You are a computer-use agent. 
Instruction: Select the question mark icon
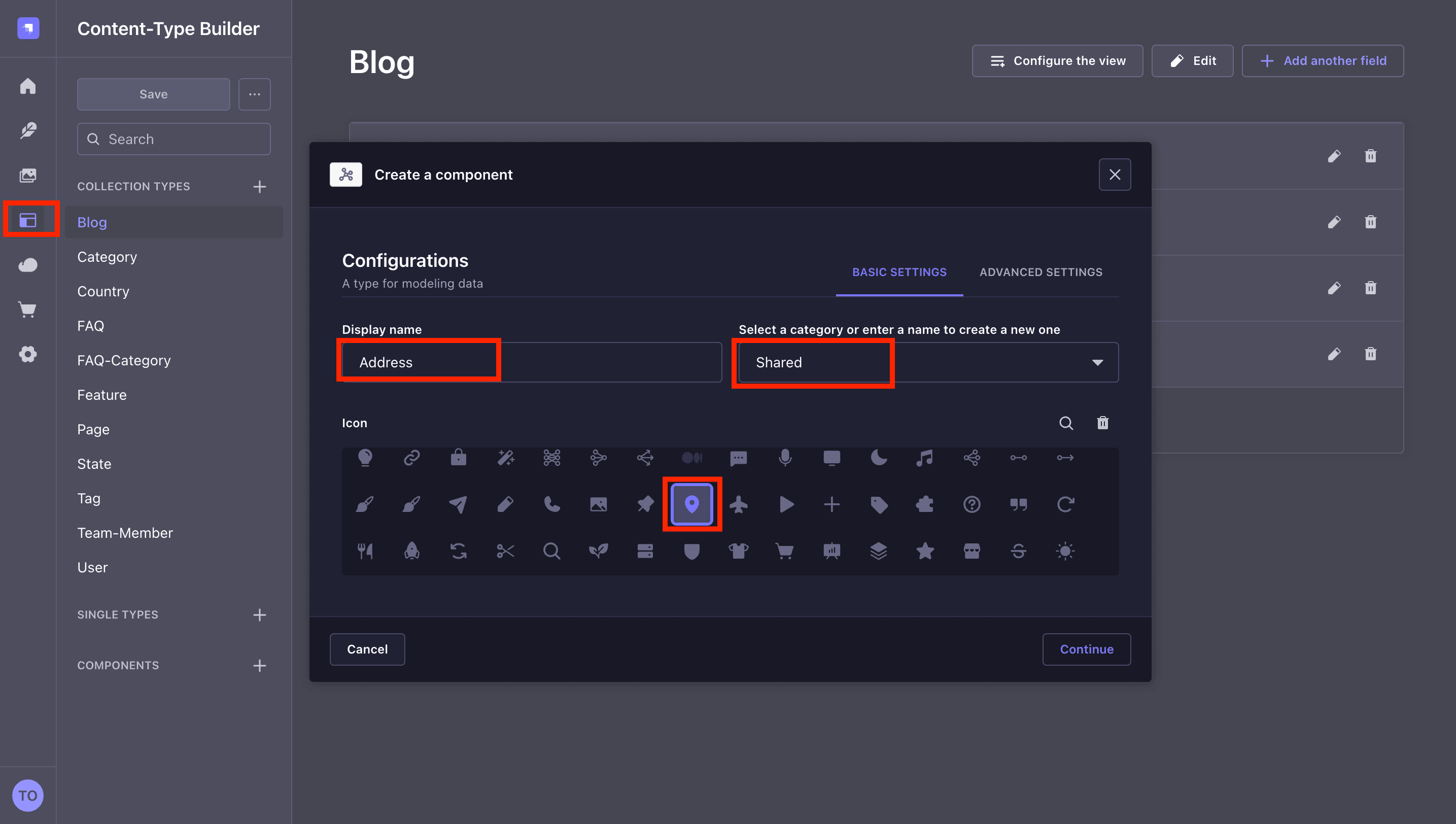[x=972, y=504]
